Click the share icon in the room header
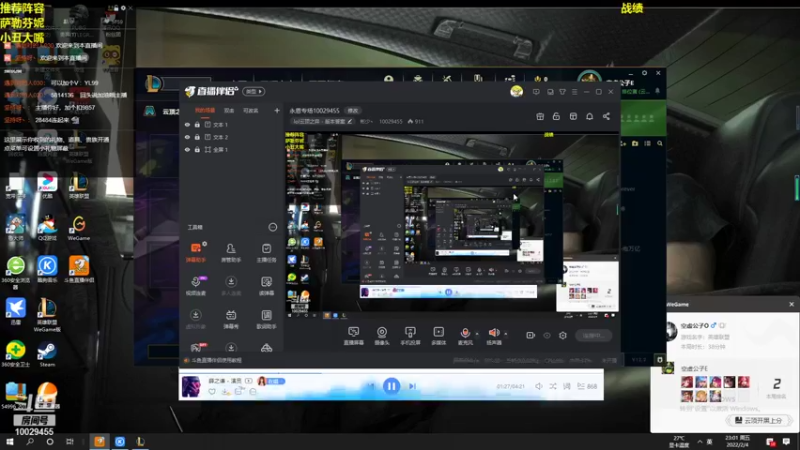This screenshot has width=800, height=450. (x=606, y=116)
